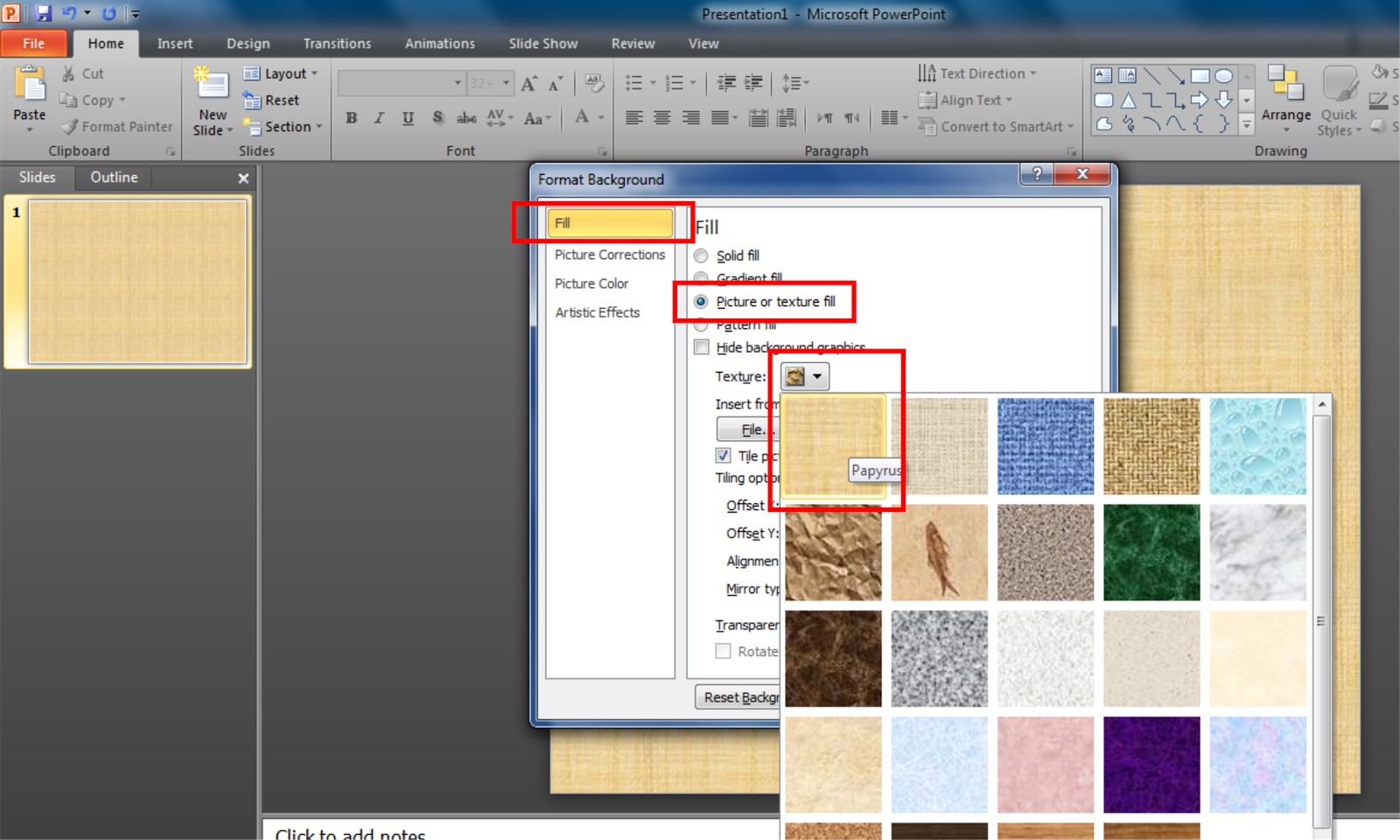Viewport: 1400px width, 840px height.
Task: Decrease list indent level
Action: tap(726, 83)
